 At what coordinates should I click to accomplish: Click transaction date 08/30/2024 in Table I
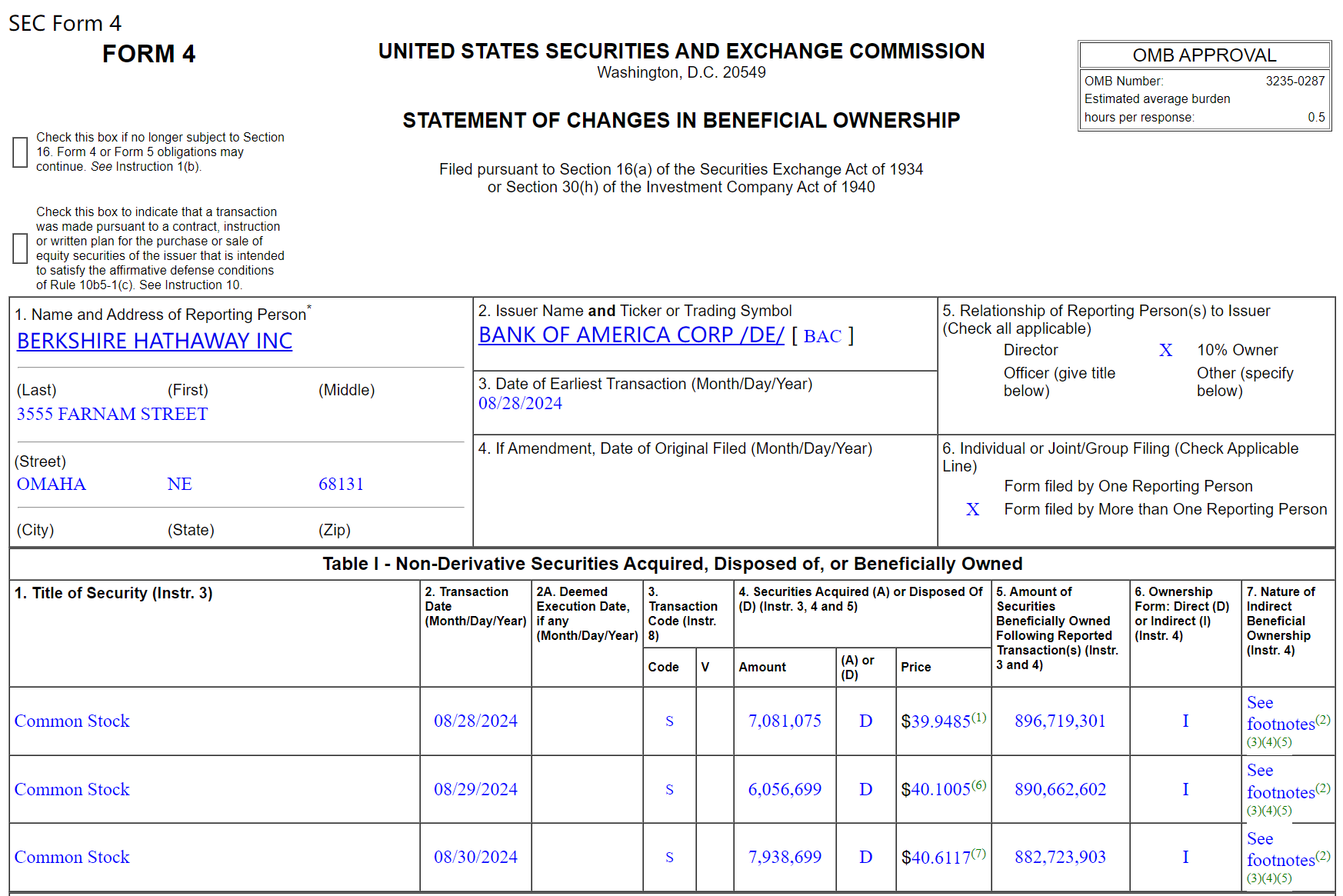475,857
